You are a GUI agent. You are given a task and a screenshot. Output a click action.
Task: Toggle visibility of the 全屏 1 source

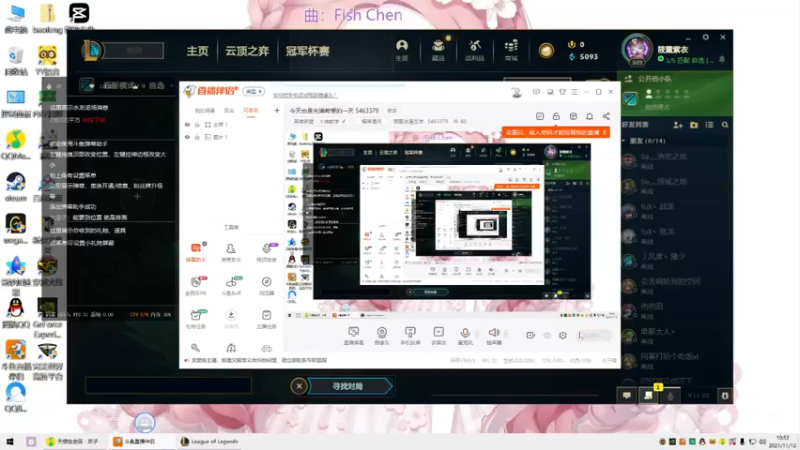tap(187, 124)
